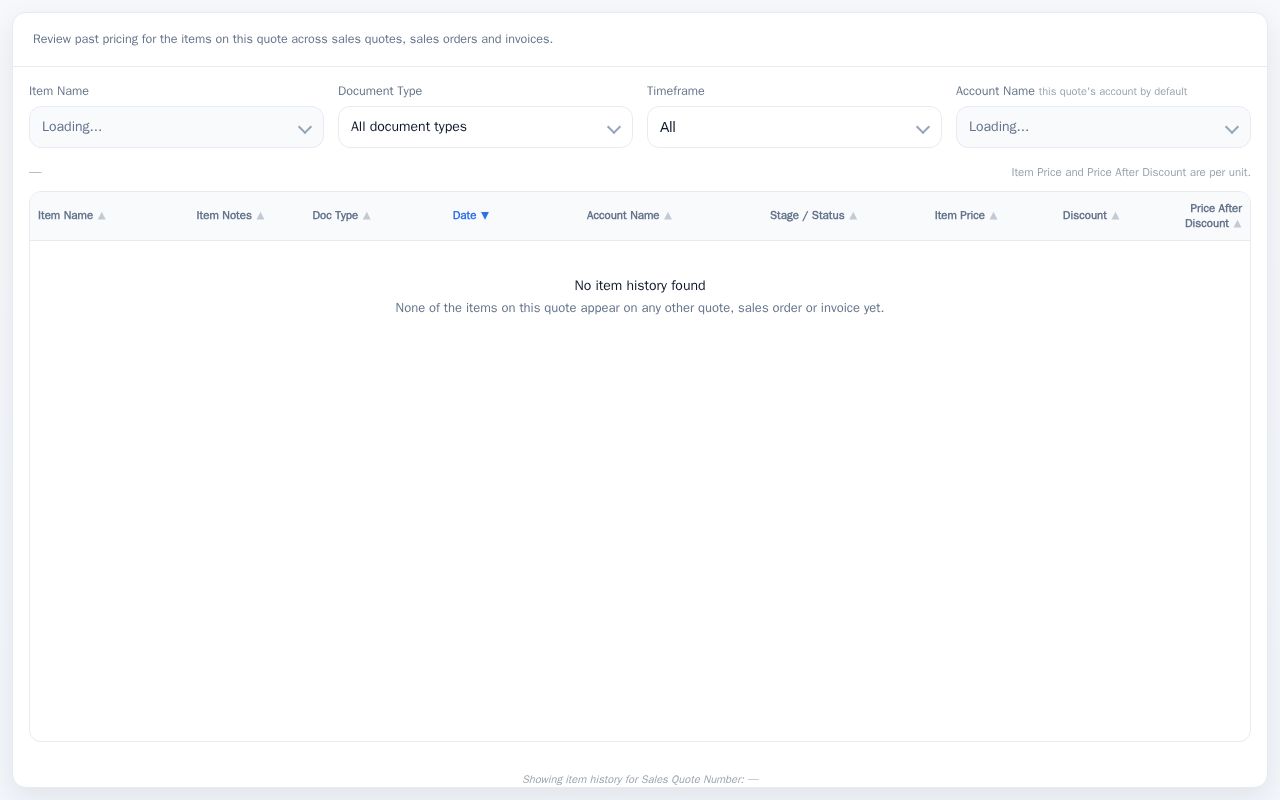The height and width of the screenshot is (800, 1280).
Task: Sort table by Date column
Action: coord(470,216)
